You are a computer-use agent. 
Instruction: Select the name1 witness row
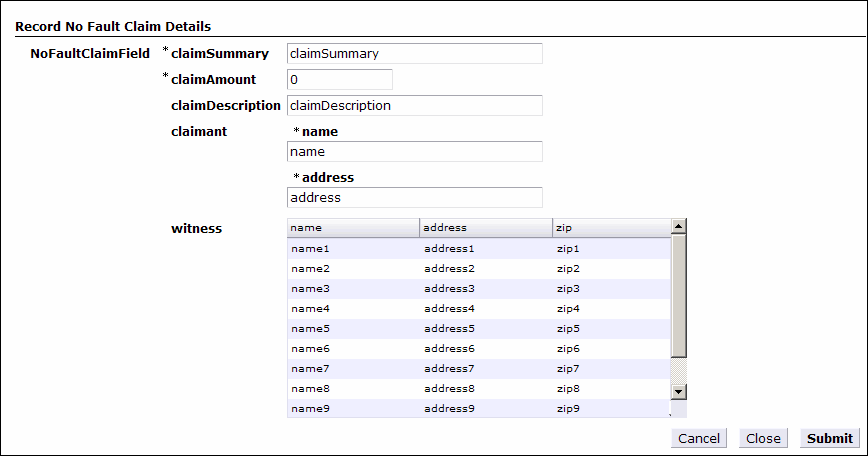(479, 248)
